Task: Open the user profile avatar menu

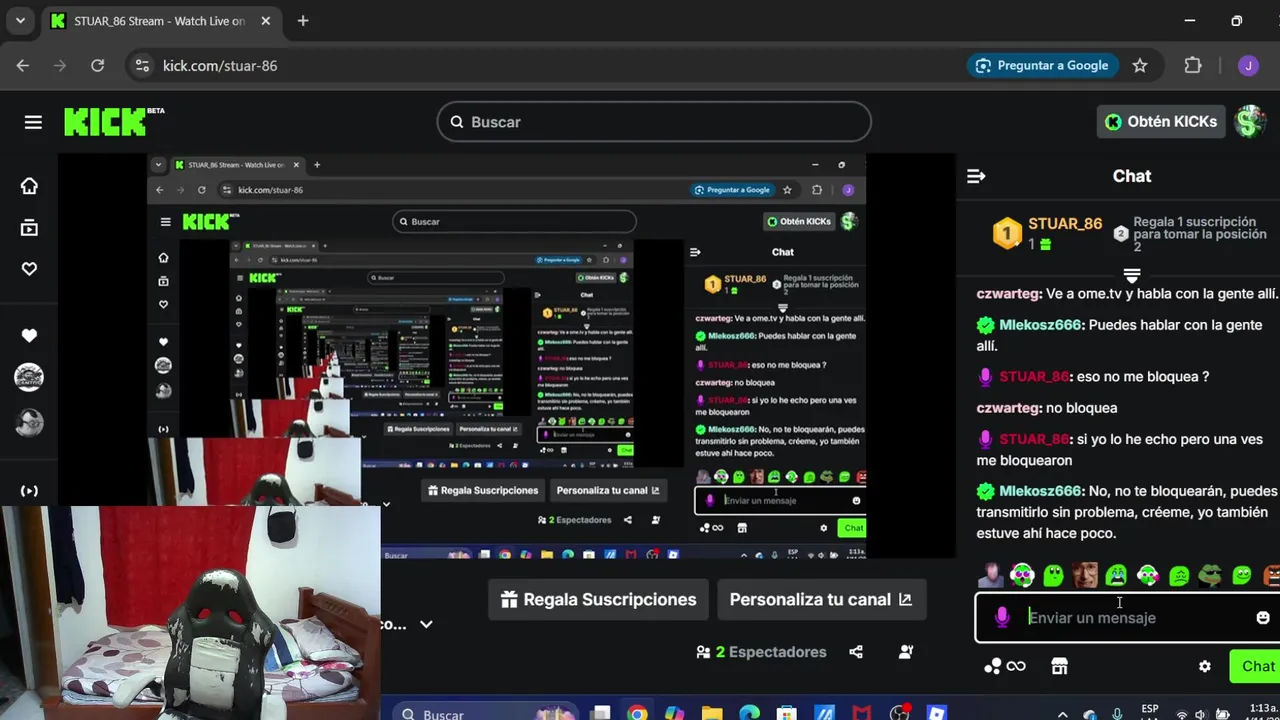Action: coord(1249,122)
